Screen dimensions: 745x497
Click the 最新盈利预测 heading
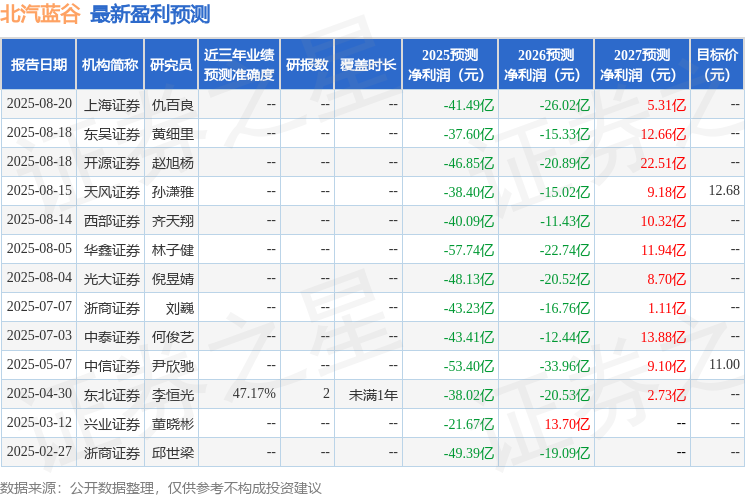pos(150,14)
